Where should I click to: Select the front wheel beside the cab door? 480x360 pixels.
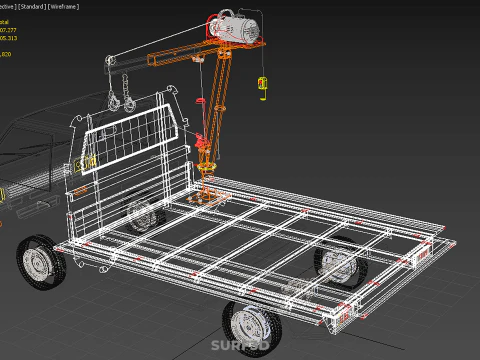[41, 263]
